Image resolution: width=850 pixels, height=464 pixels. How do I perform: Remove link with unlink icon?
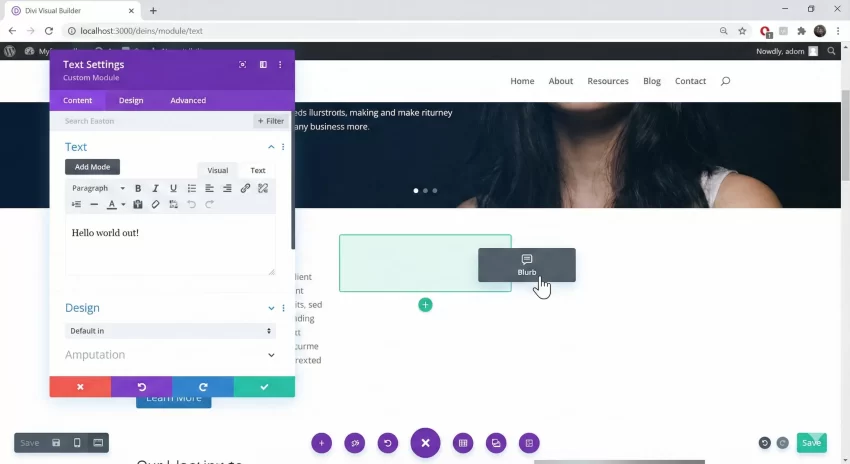(x=263, y=188)
